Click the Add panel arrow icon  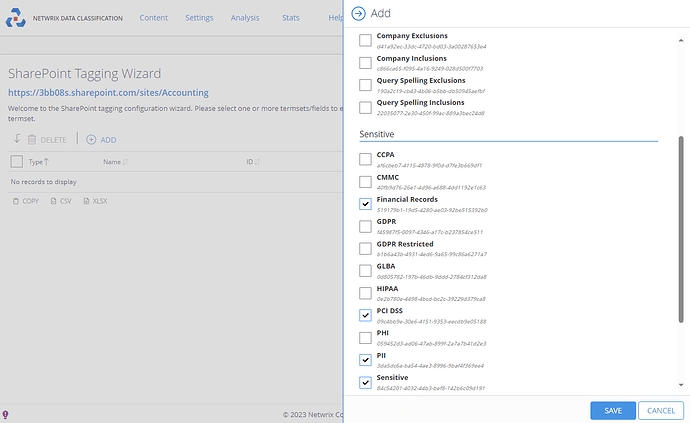[358, 13]
